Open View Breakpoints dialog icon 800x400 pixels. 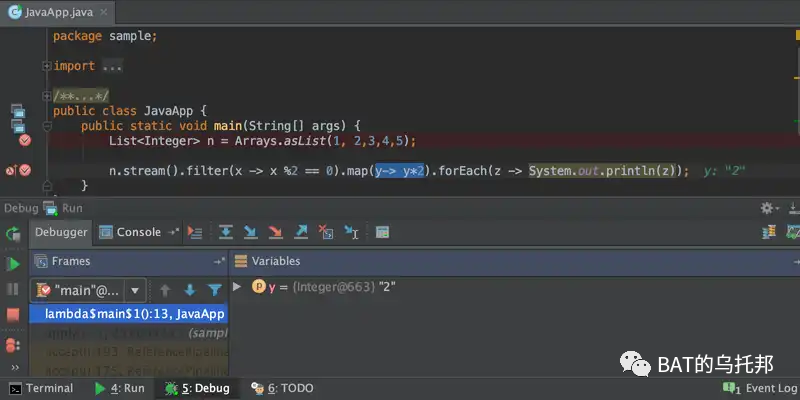[x=13, y=345]
